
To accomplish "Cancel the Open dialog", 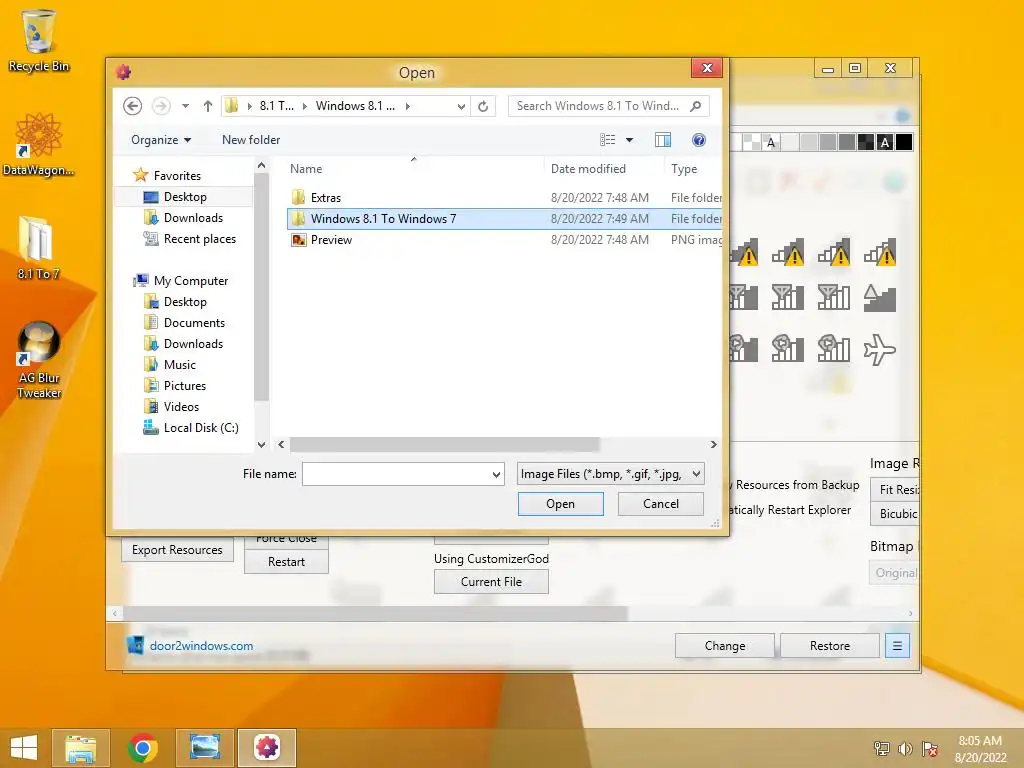I will coord(660,504).
